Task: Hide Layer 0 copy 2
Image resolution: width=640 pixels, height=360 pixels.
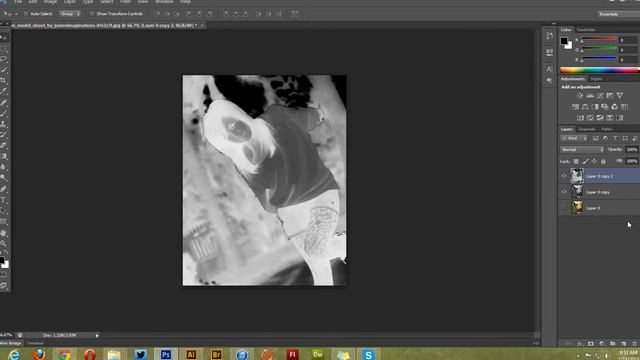Action: pyautogui.click(x=564, y=176)
